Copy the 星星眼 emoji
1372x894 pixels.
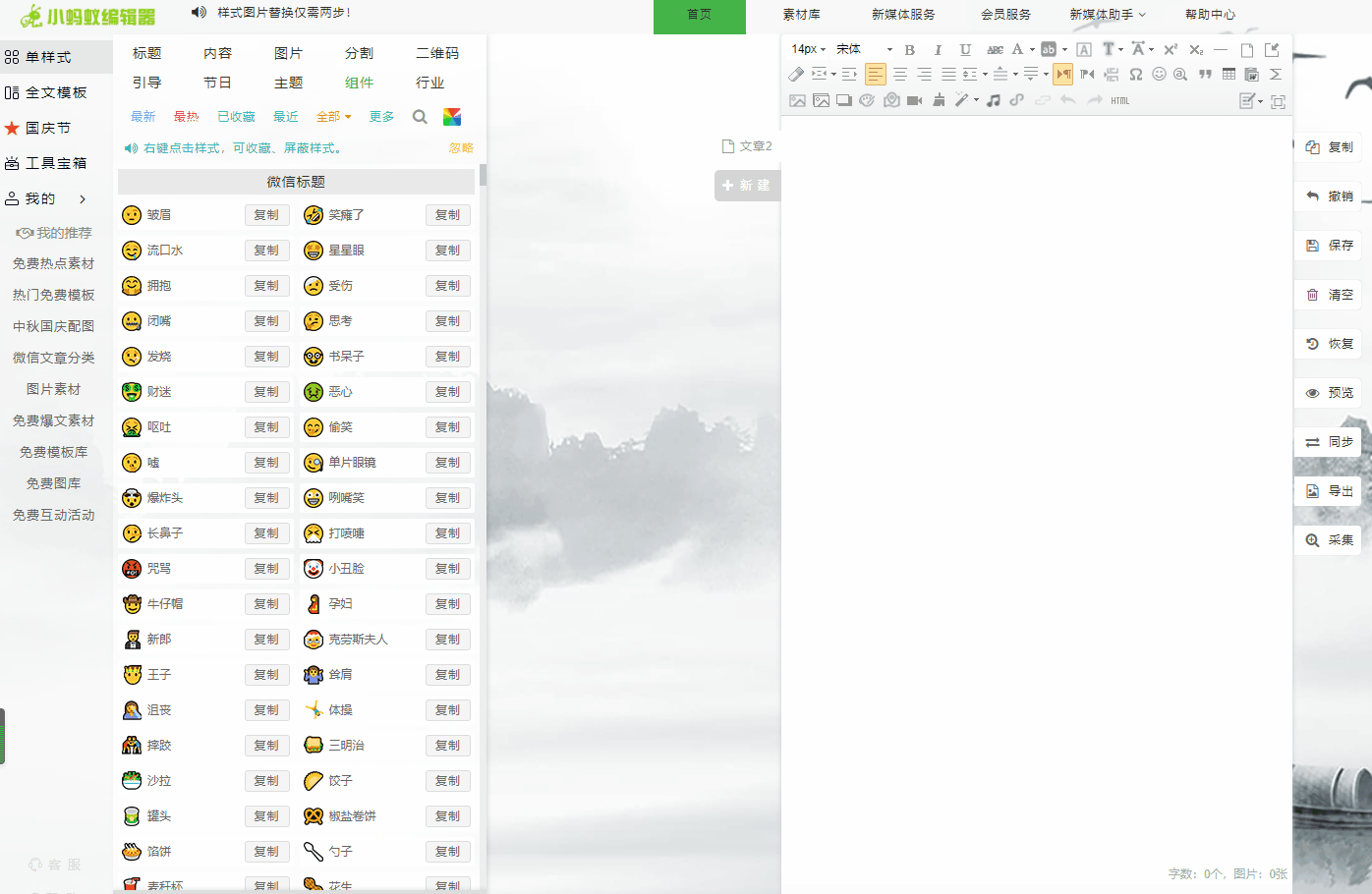pos(448,251)
